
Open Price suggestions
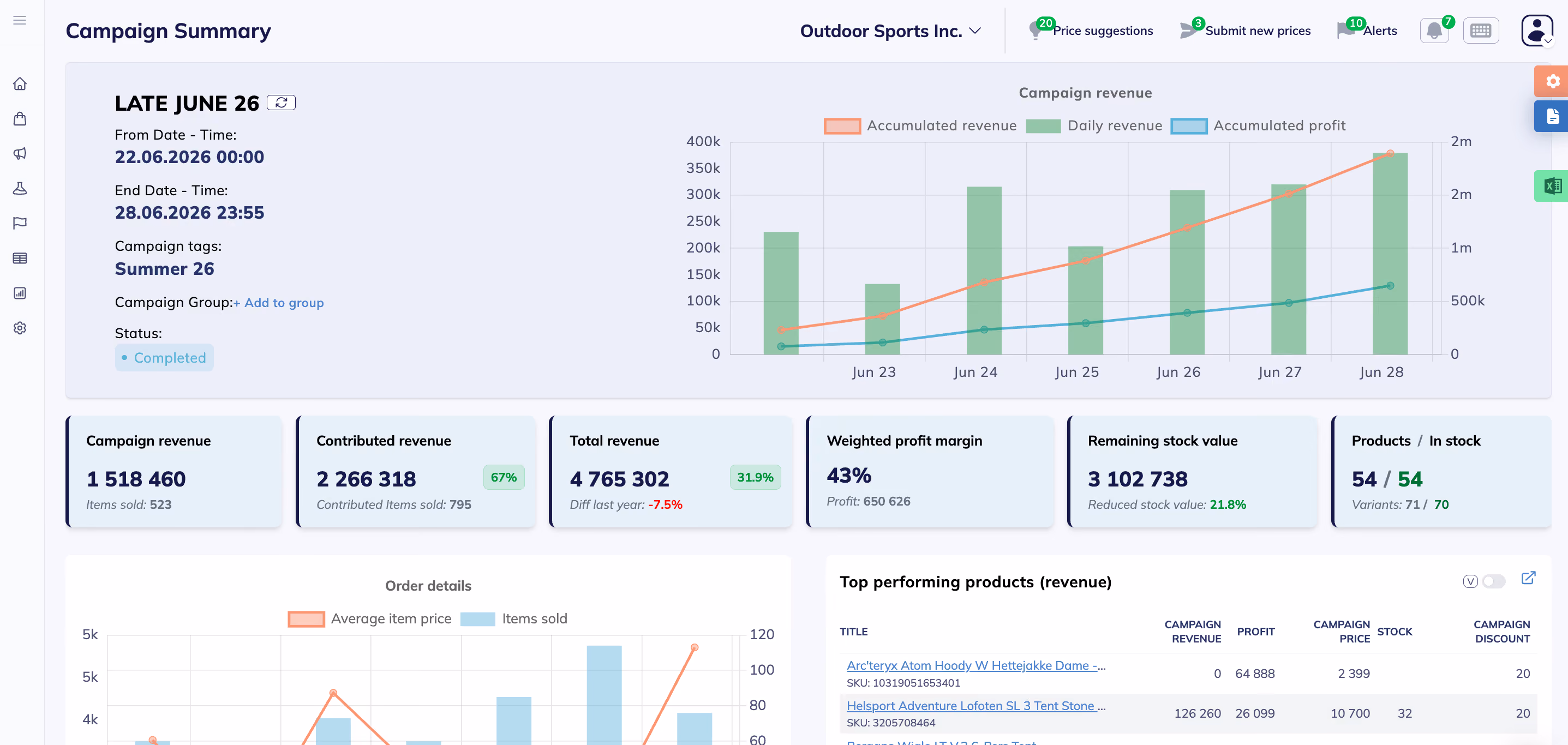(x=1091, y=31)
